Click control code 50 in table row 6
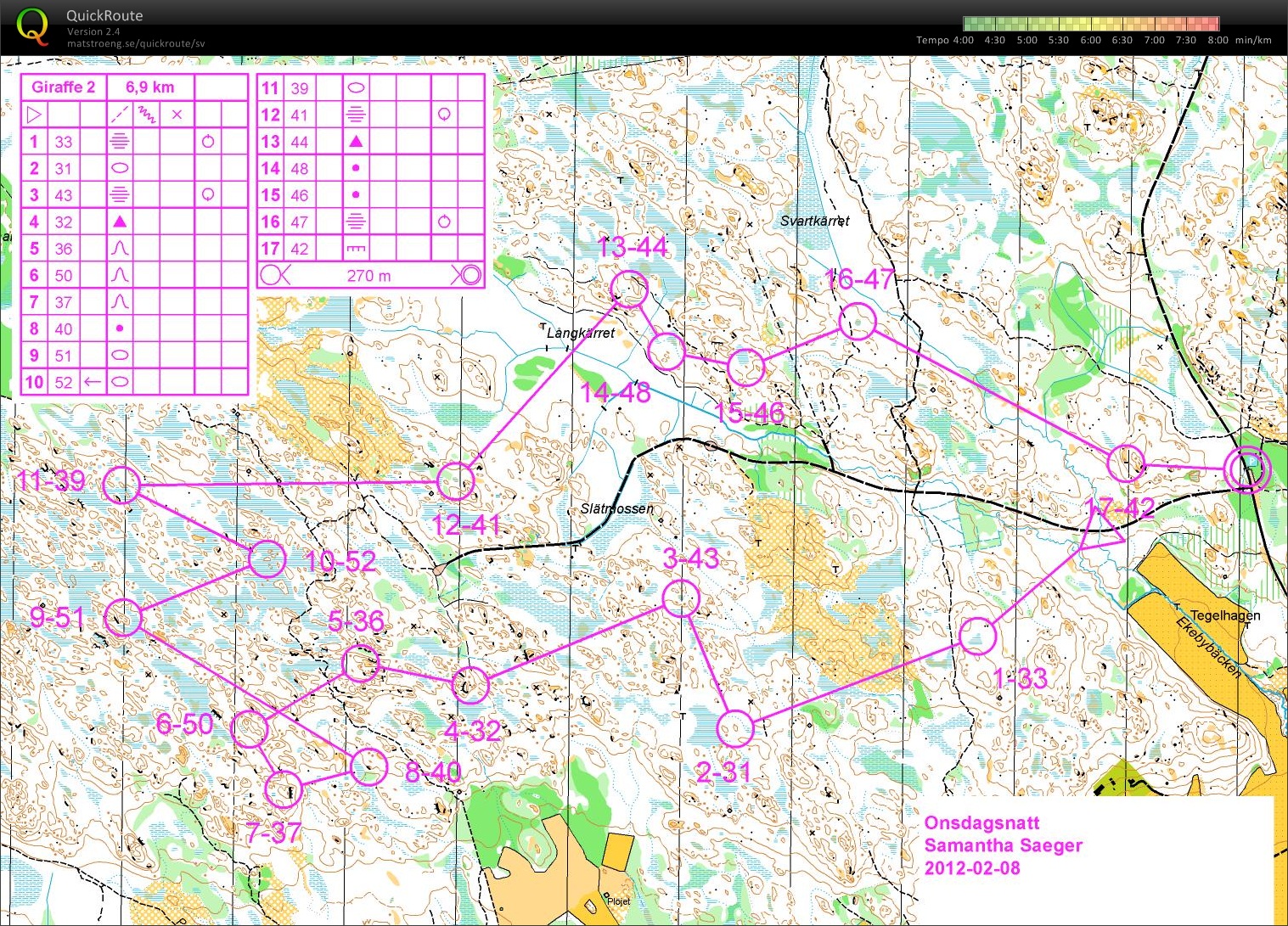This screenshot has width=1288, height=926. (64, 275)
